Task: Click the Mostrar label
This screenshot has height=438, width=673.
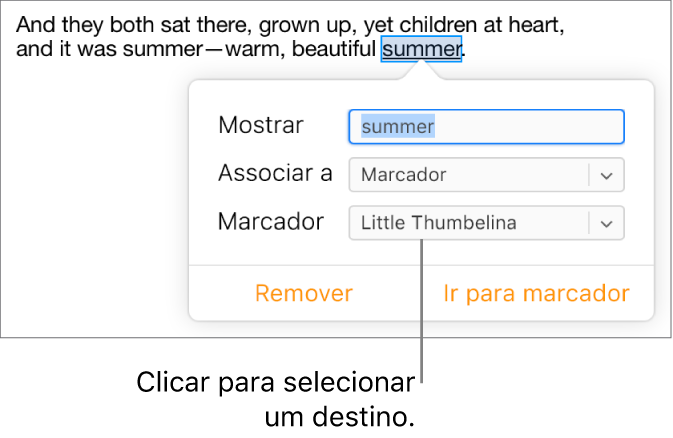Action: point(260,125)
